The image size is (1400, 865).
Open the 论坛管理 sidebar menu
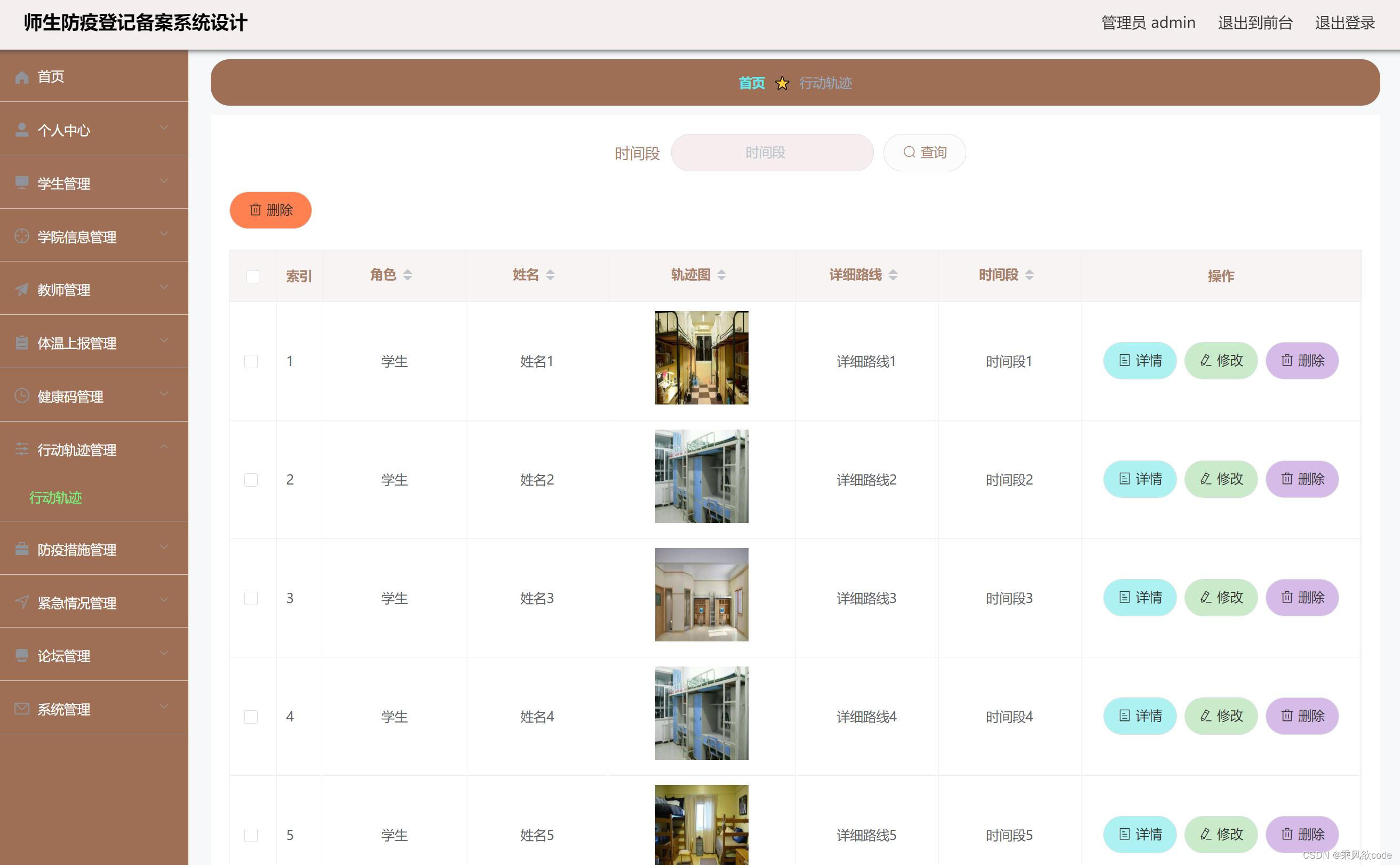(x=64, y=656)
